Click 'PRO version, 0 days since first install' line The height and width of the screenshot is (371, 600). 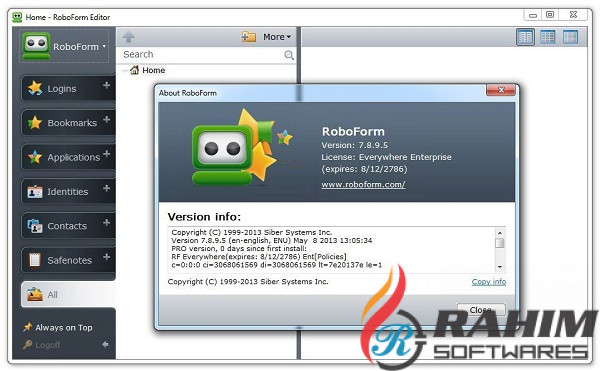pos(239,249)
